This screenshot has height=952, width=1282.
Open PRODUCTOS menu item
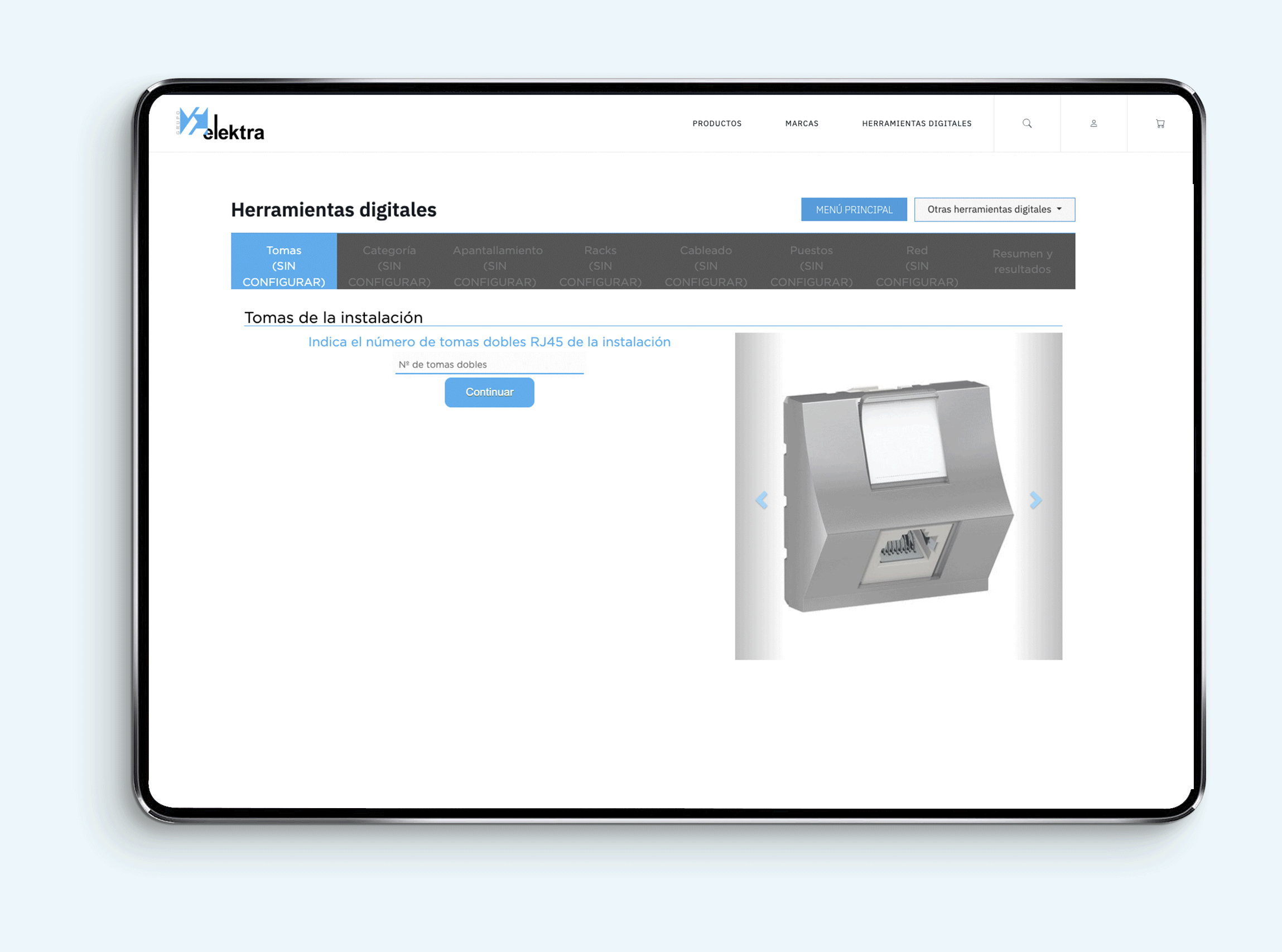718,124
